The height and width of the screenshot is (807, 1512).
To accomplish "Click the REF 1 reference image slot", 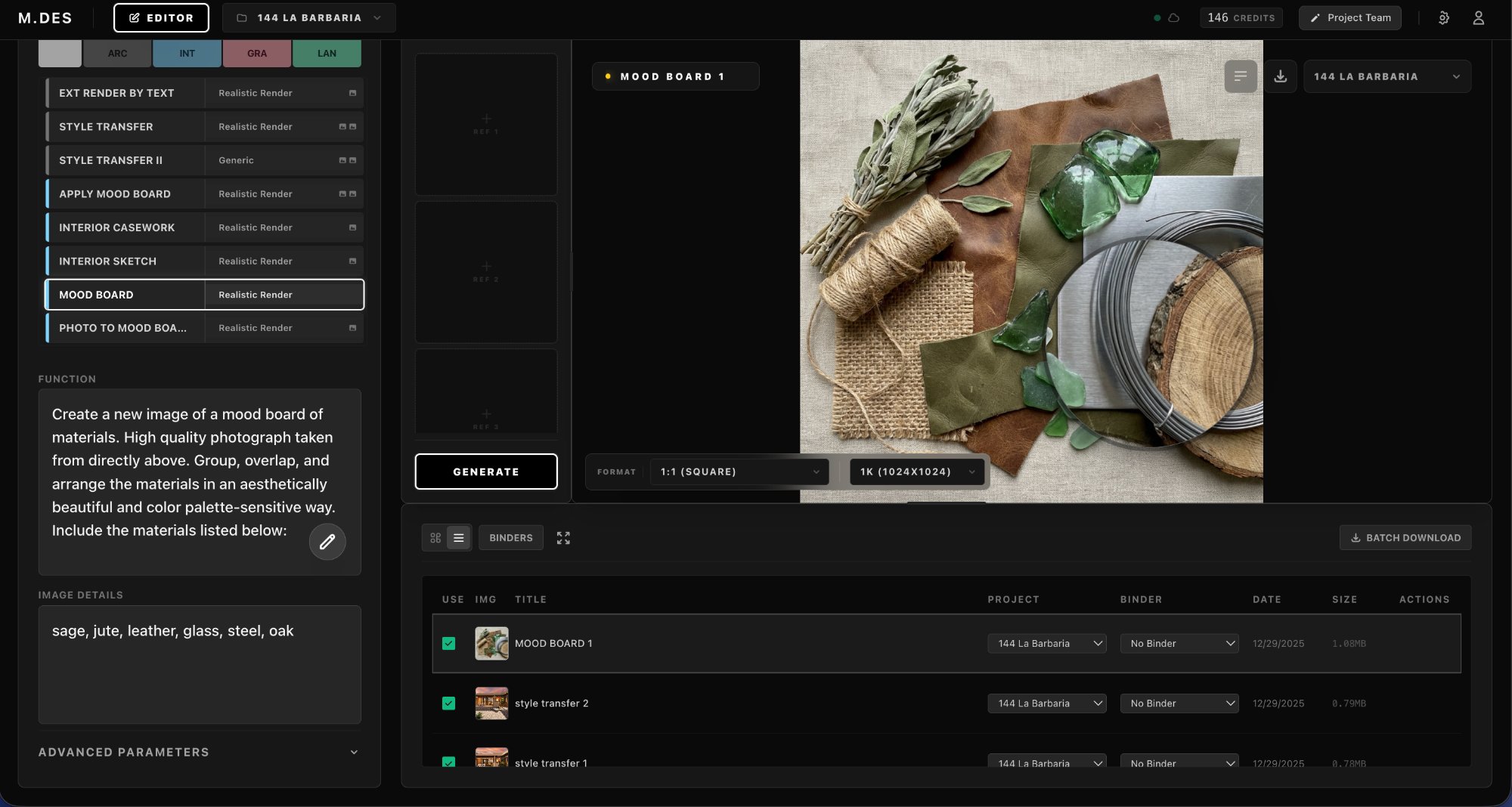I will 486,124.
